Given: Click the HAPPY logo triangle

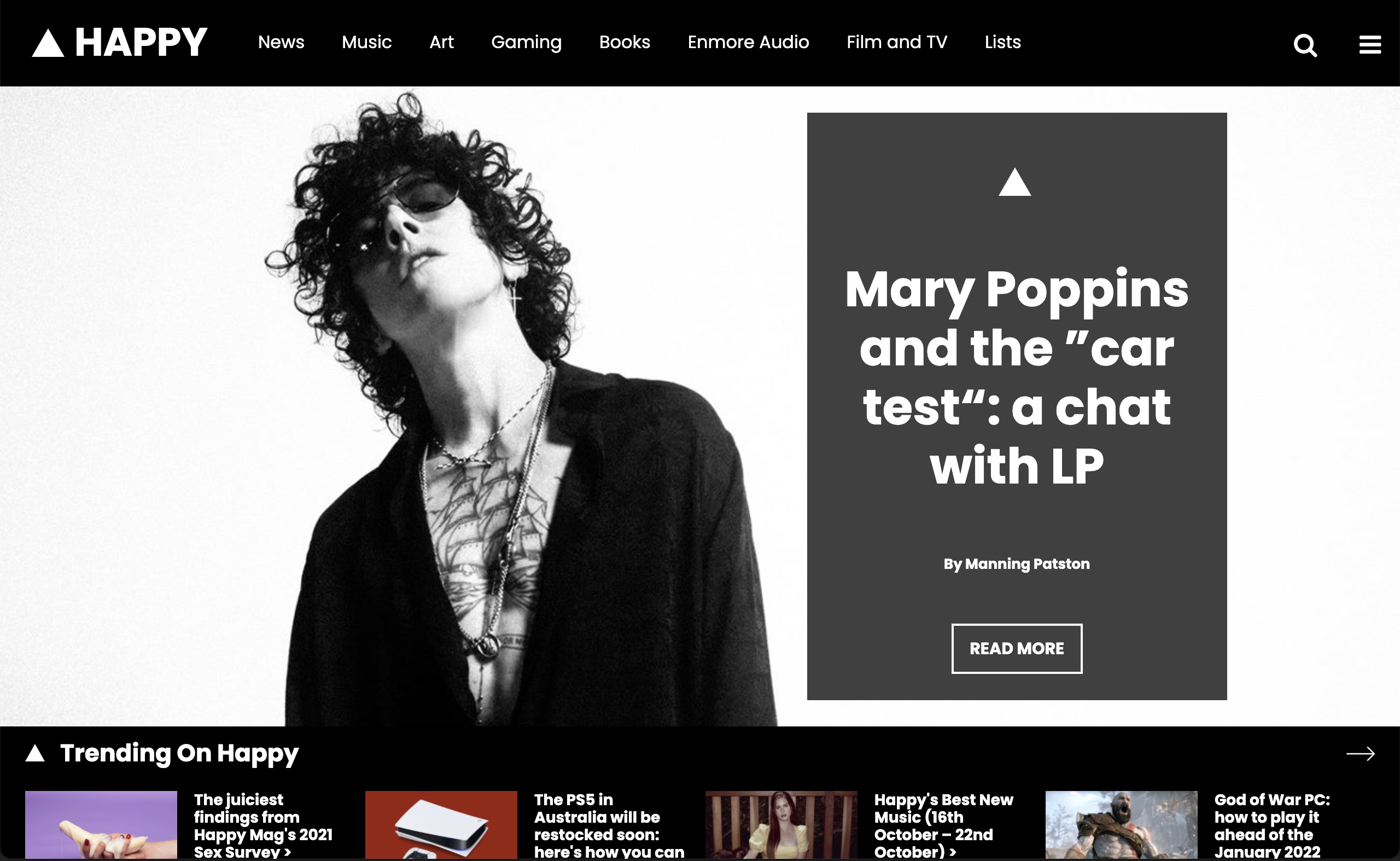Looking at the screenshot, I should 48,43.
